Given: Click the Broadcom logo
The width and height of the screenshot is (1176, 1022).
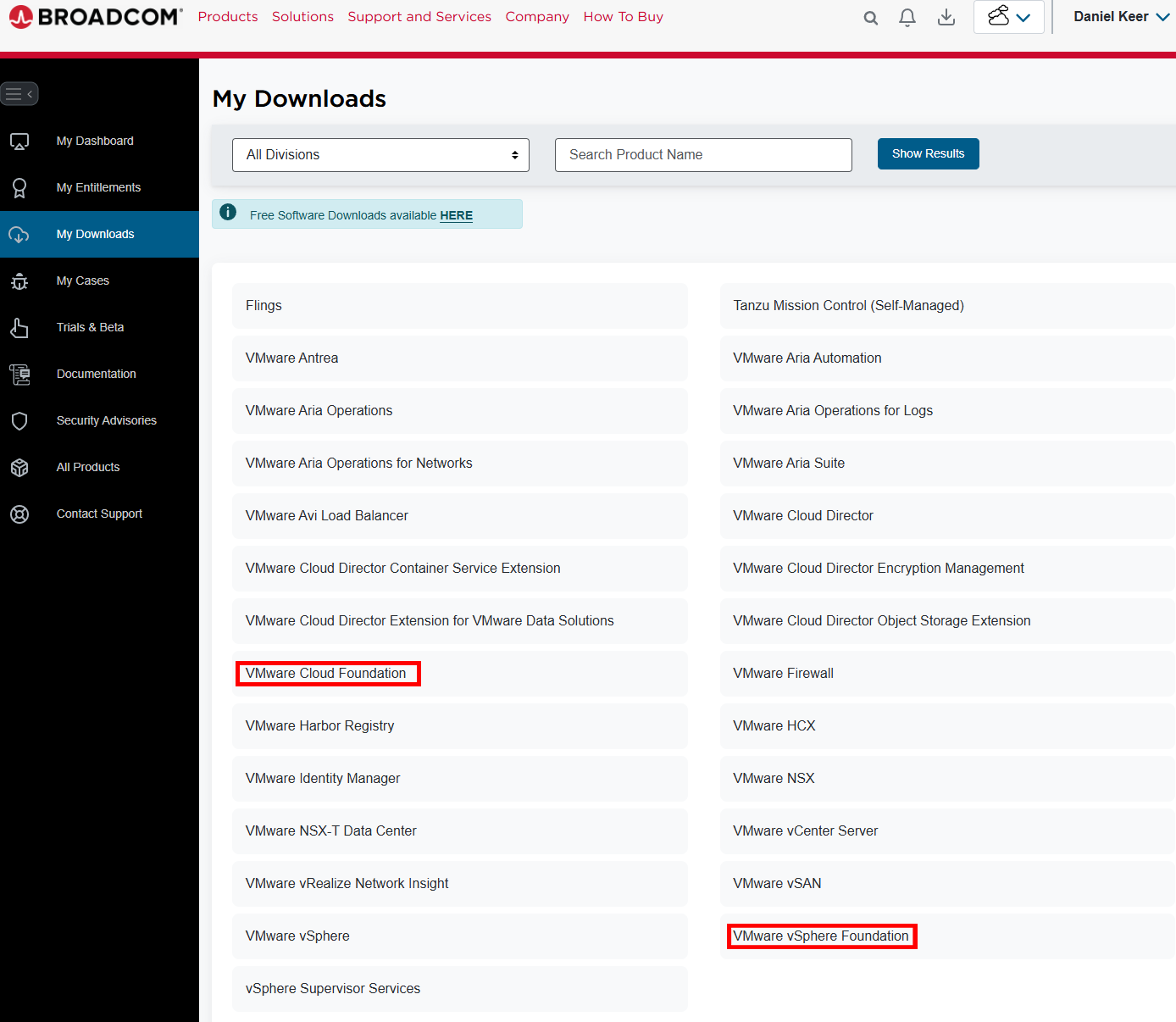Looking at the screenshot, I should click(x=95, y=17).
